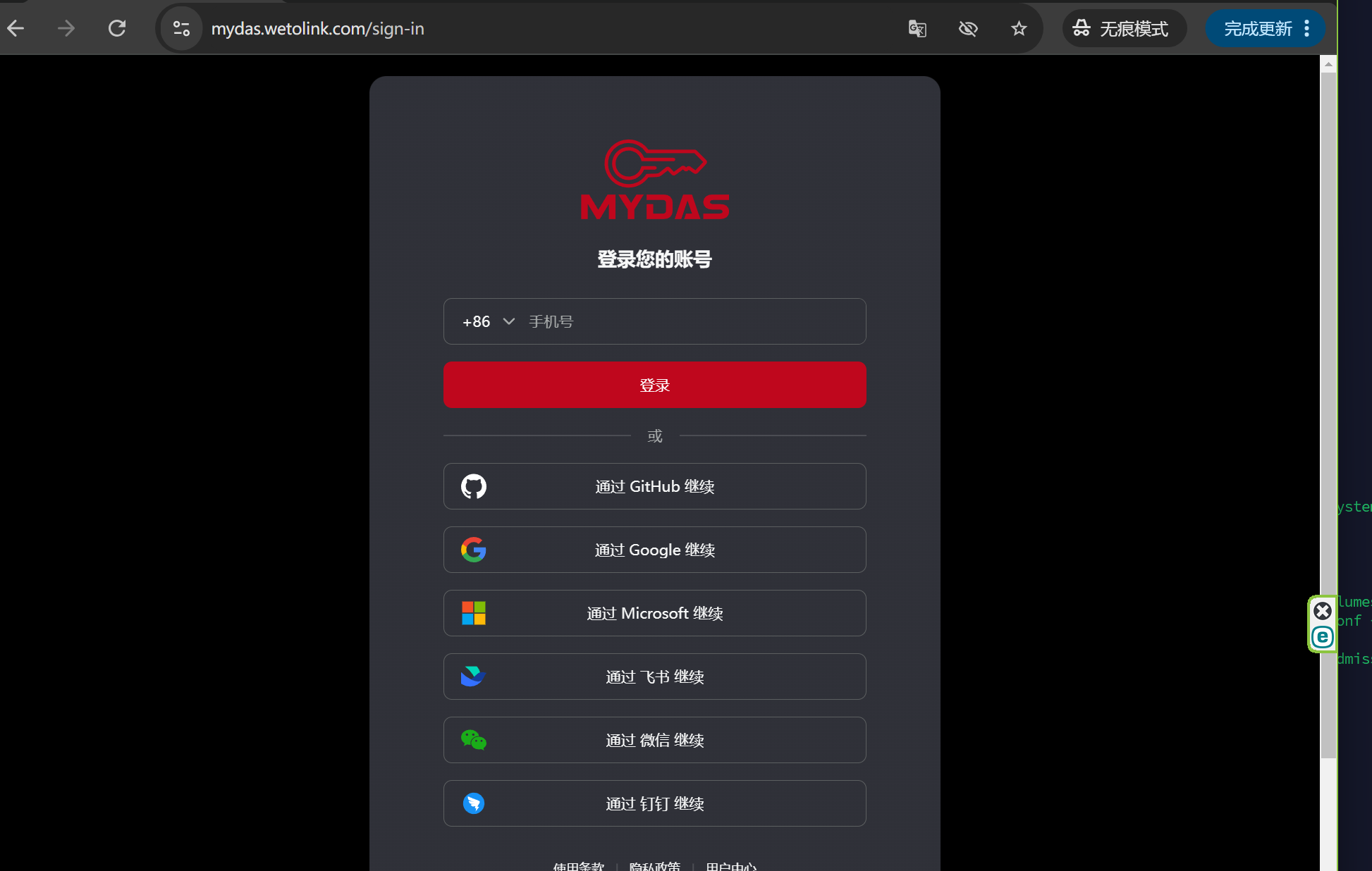Click the Microsoft logo icon
The image size is (1372, 871).
[473, 613]
